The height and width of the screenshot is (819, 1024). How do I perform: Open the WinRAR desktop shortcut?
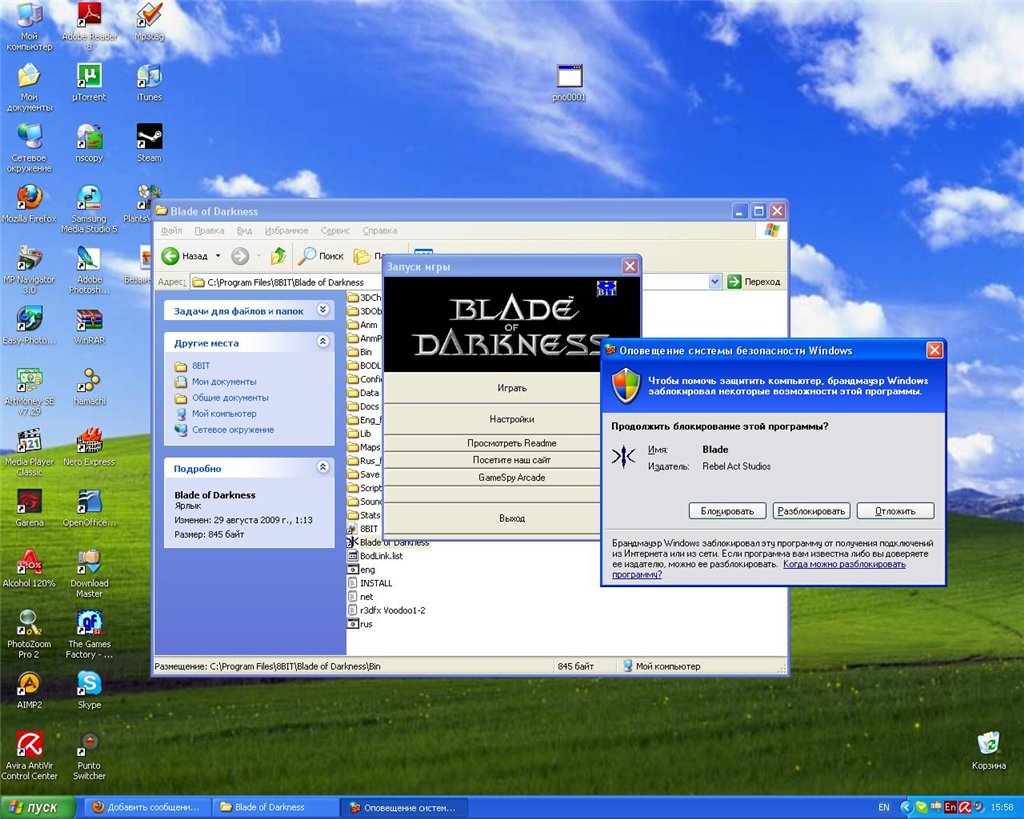click(x=89, y=320)
